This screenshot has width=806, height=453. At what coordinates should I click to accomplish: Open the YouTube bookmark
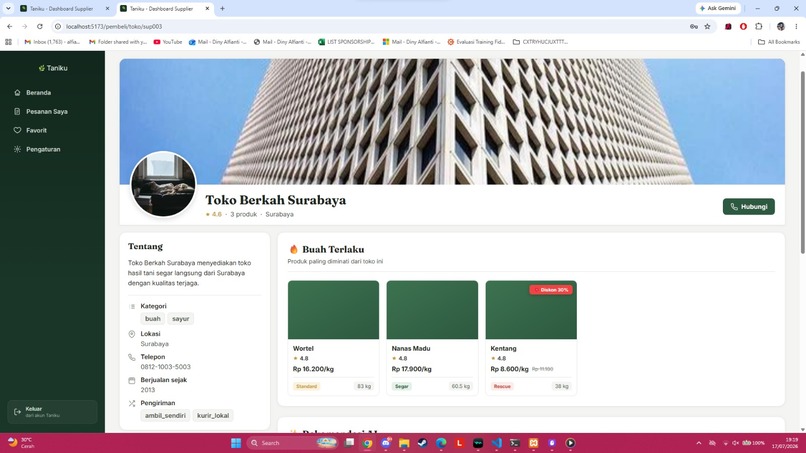coord(168,42)
